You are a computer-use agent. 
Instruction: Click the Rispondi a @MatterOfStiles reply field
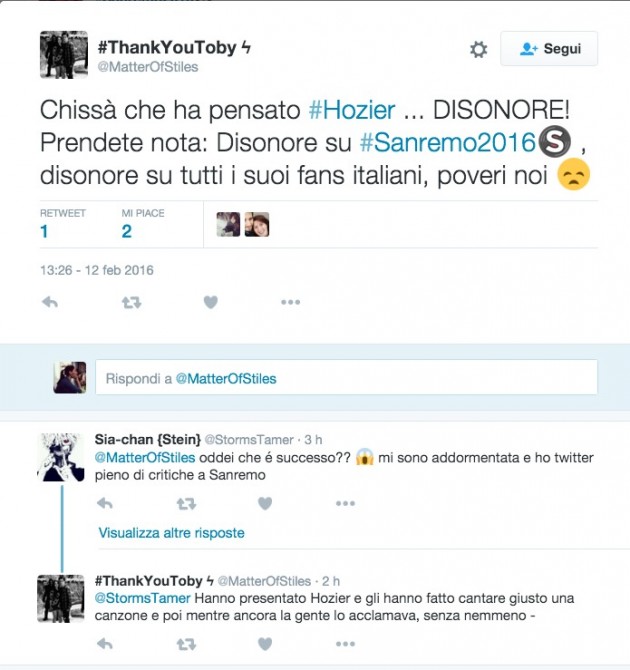coord(346,377)
